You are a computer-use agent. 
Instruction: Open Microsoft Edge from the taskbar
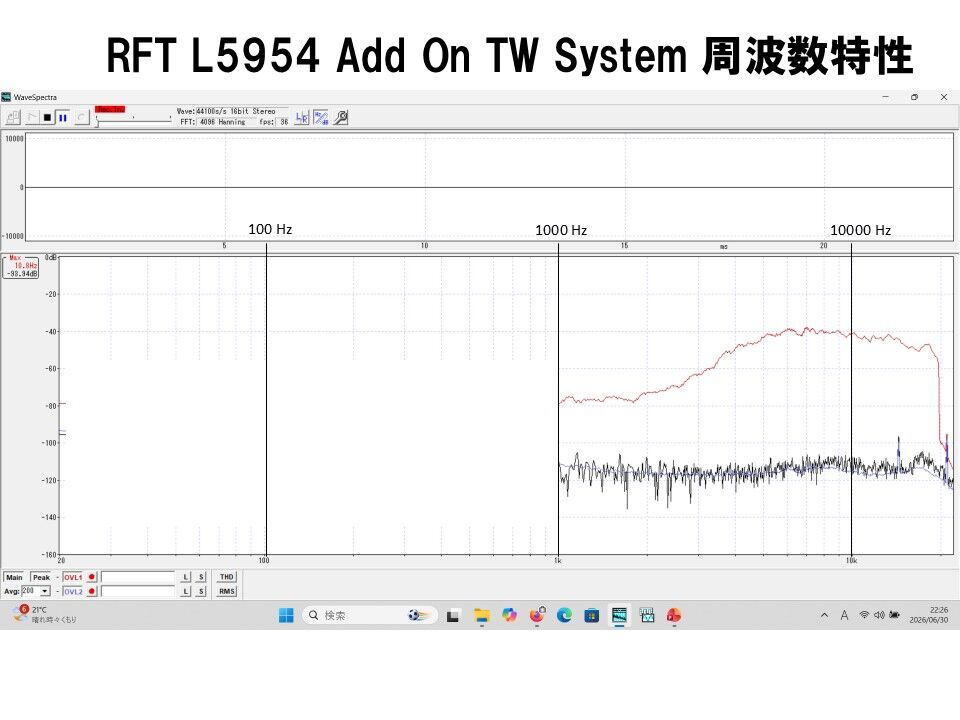click(564, 615)
